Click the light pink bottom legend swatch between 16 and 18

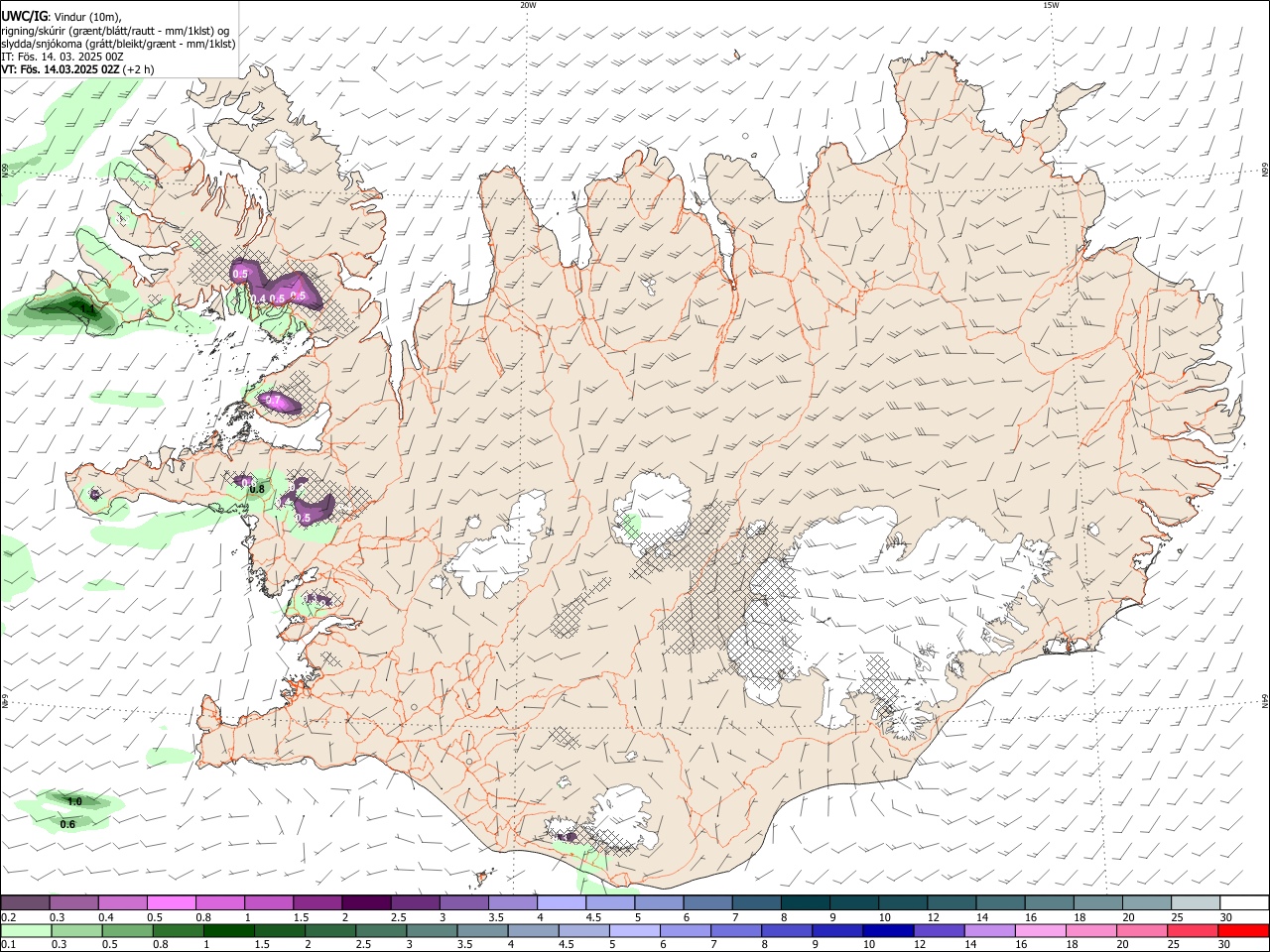[1039, 930]
